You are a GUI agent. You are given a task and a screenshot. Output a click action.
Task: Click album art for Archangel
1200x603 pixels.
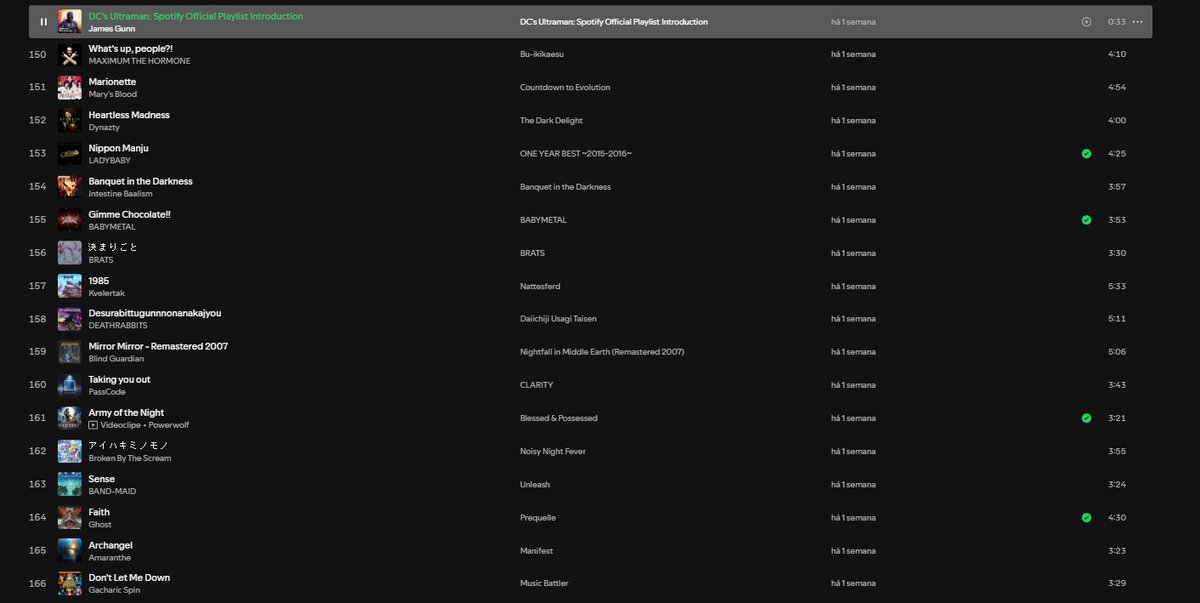coord(70,551)
